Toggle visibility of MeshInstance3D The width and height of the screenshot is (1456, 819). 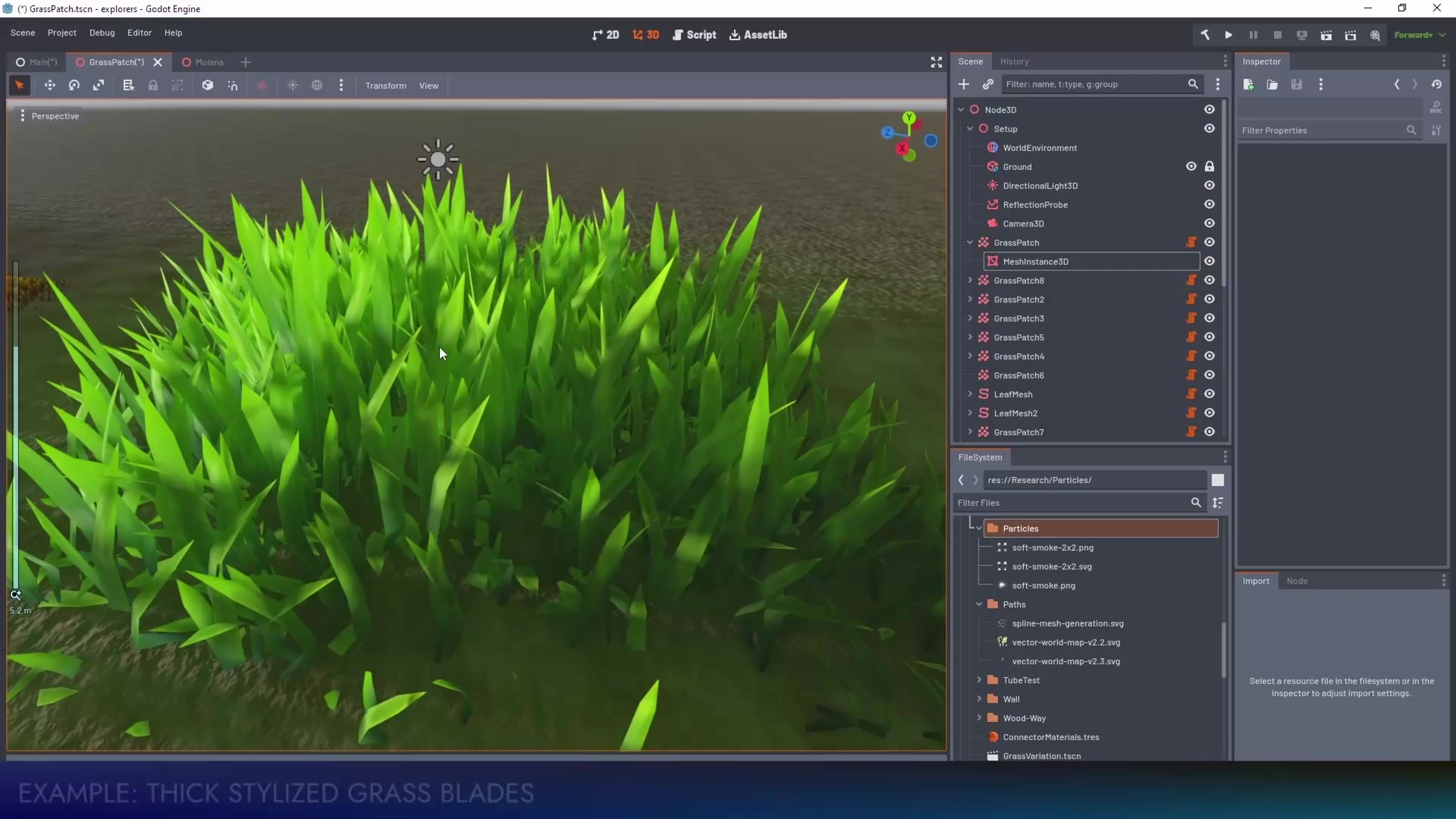tap(1210, 262)
